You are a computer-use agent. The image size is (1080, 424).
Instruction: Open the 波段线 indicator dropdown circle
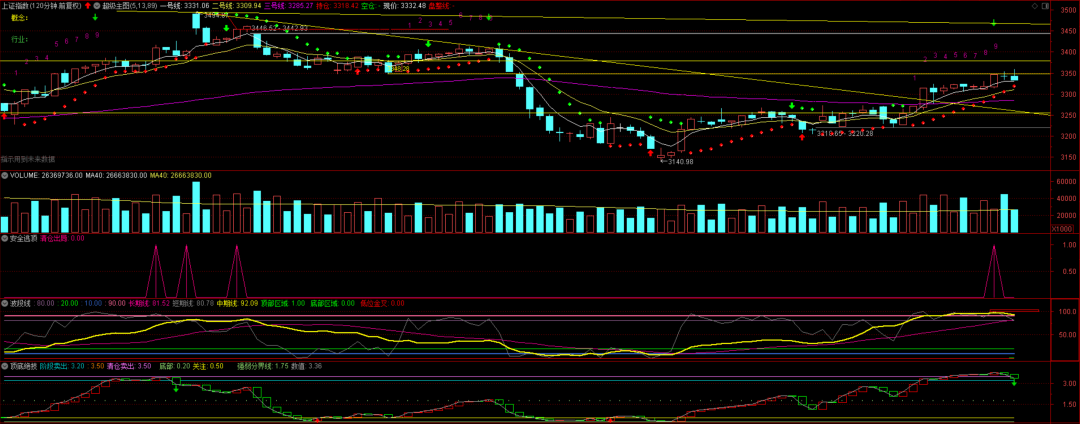(x=4, y=303)
